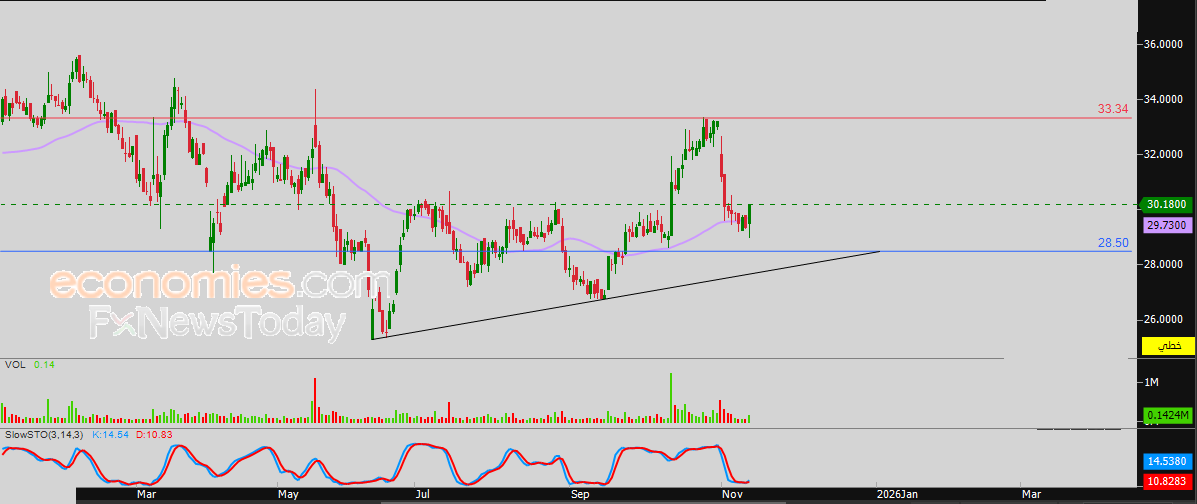The width and height of the screenshot is (1197, 504).
Task: Select the blue 14.5380 stochastic K tag
Action: coord(1167,463)
